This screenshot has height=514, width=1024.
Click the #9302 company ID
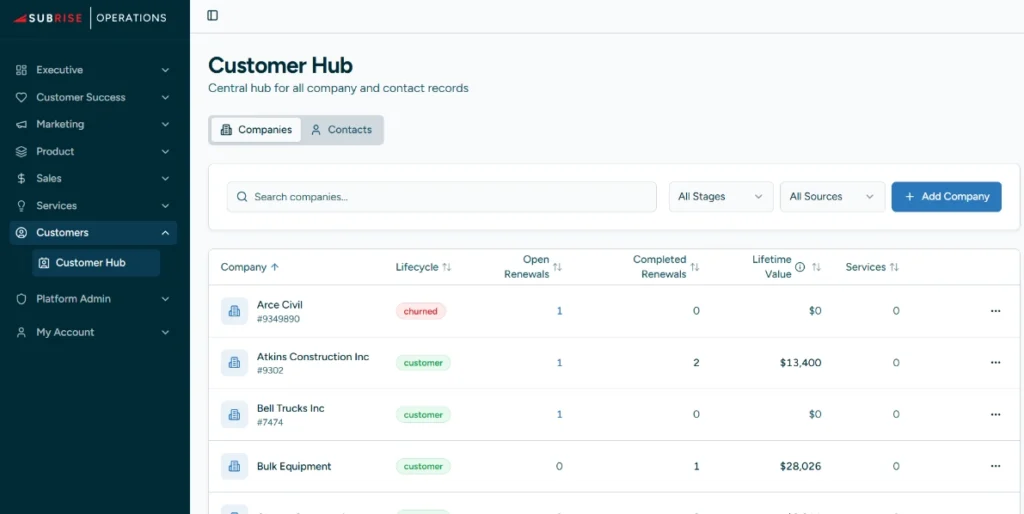pyautogui.click(x=270, y=370)
